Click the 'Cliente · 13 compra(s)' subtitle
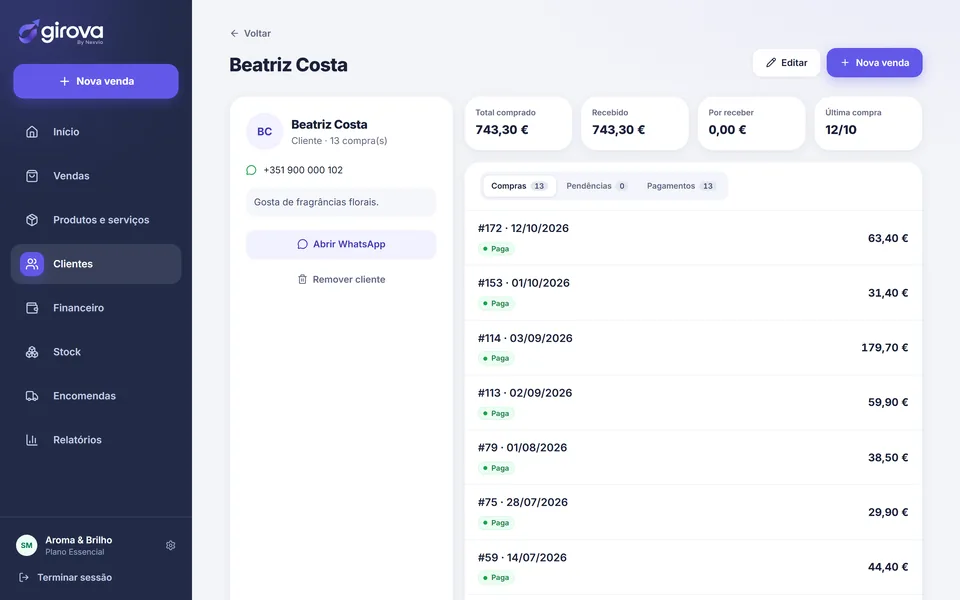Image resolution: width=960 pixels, height=600 pixels. pos(339,141)
